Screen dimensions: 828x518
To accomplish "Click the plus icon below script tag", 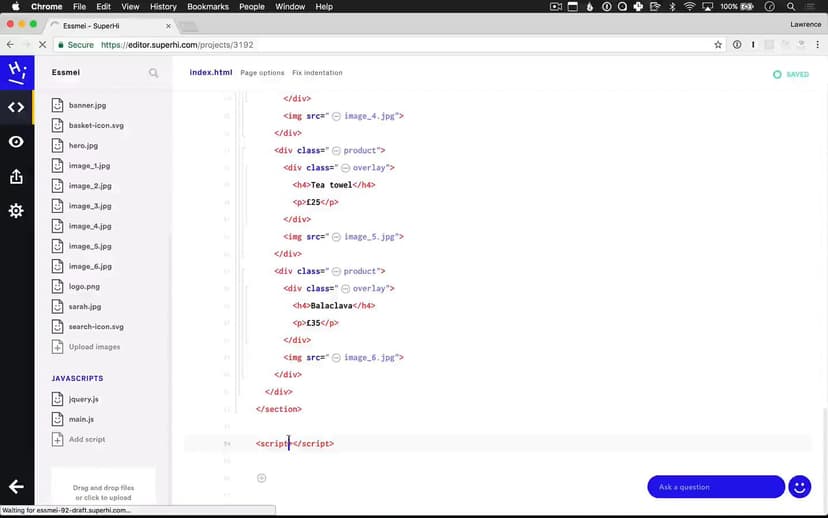I will [262, 478].
